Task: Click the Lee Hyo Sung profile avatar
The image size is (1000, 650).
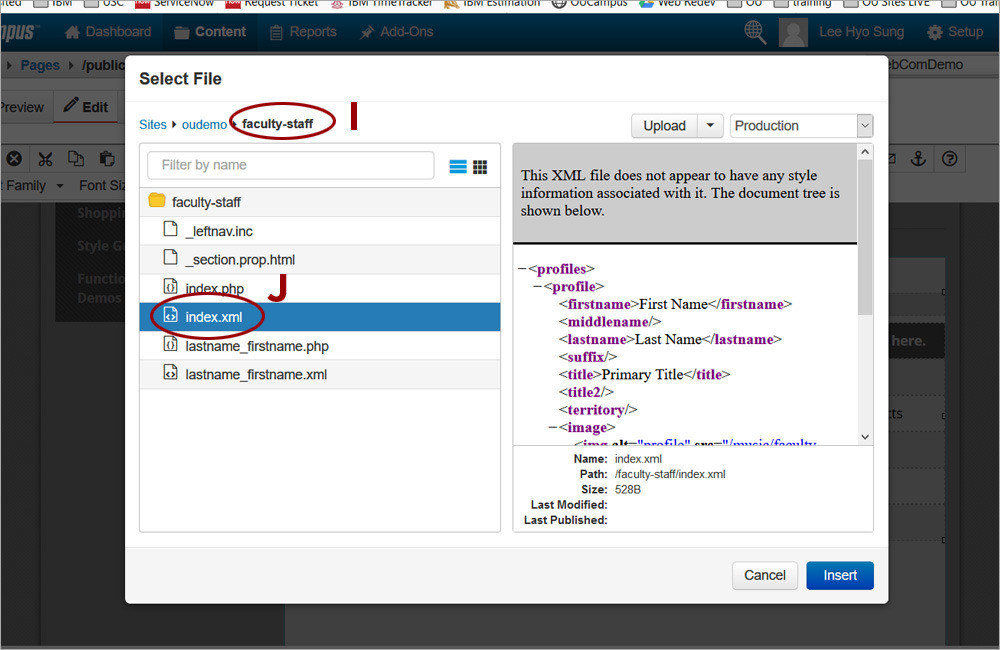Action: click(x=793, y=31)
